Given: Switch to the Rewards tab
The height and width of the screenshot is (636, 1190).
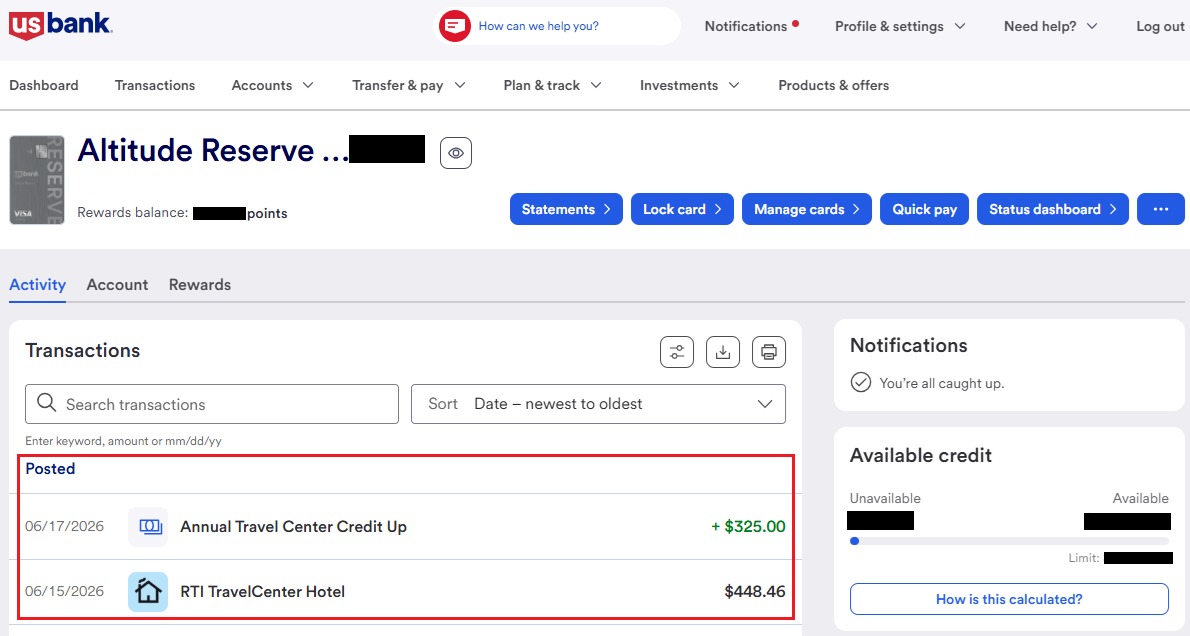Looking at the screenshot, I should click(x=200, y=285).
